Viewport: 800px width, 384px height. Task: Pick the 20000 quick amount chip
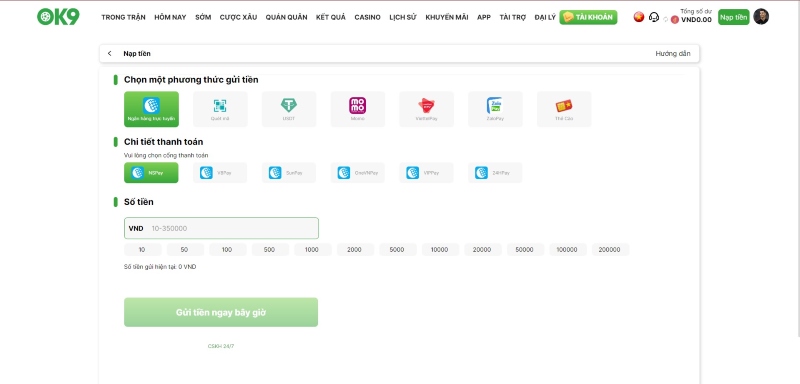(483, 250)
